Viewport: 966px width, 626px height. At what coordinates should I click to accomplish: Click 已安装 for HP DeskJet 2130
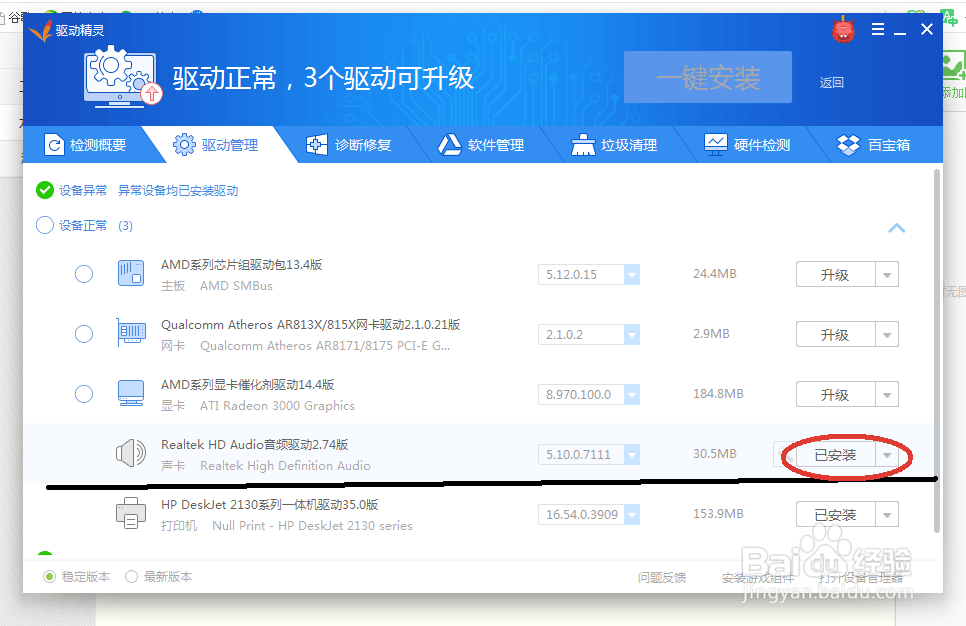point(835,514)
